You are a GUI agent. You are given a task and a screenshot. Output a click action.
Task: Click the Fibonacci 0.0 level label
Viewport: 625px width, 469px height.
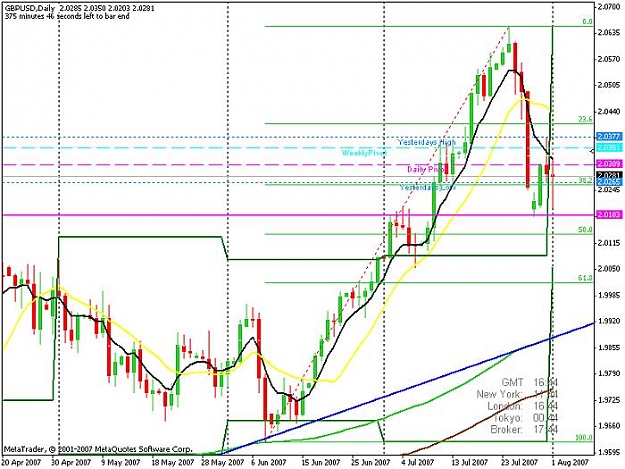[x=587, y=22]
